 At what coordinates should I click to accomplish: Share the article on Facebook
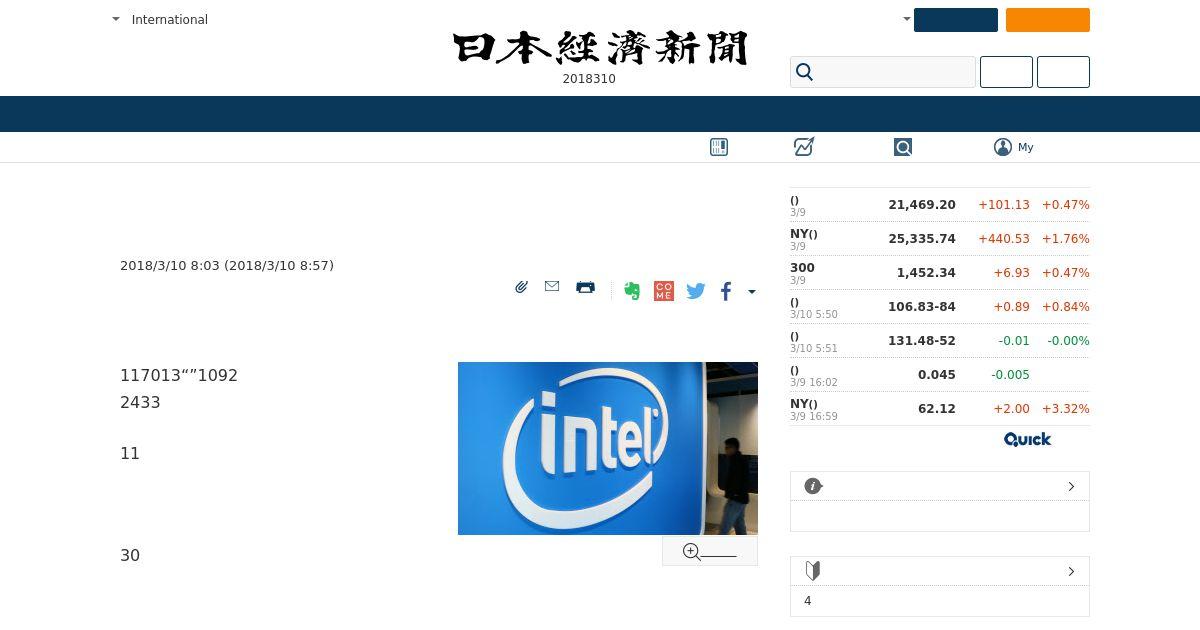(x=726, y=291)
